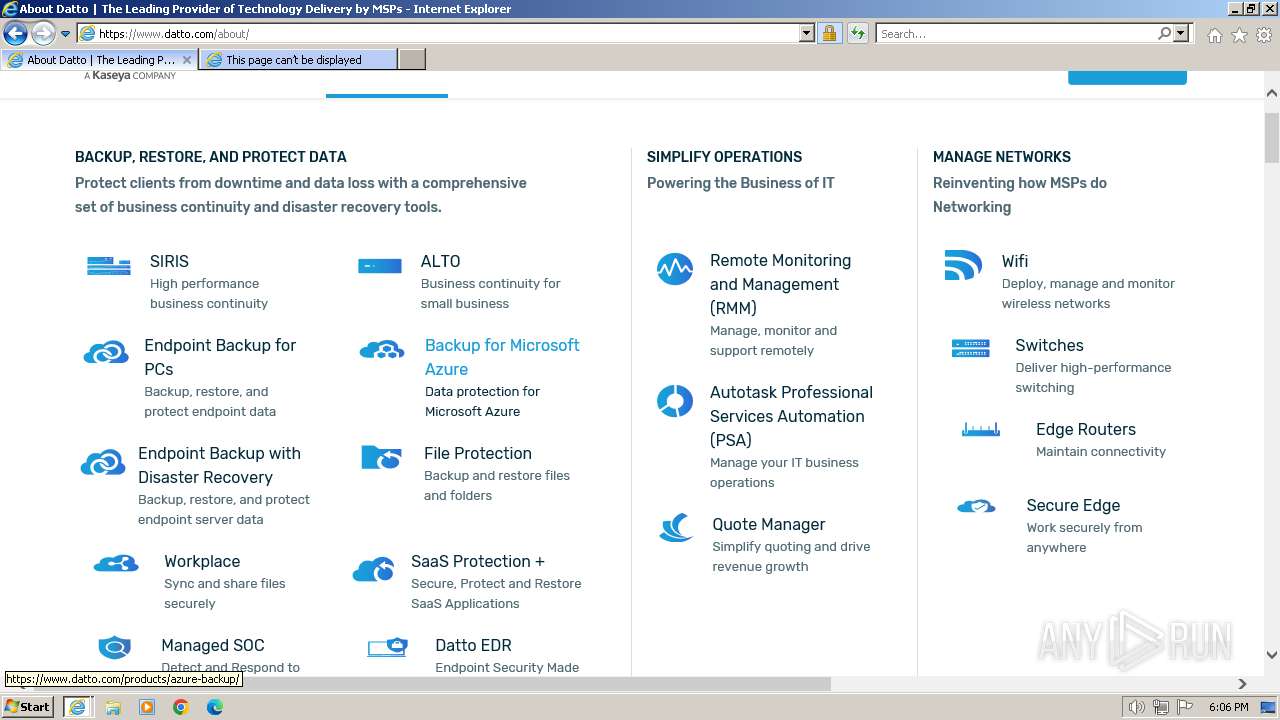Click the security lock icon in address bar

click(x=829, y=33)
